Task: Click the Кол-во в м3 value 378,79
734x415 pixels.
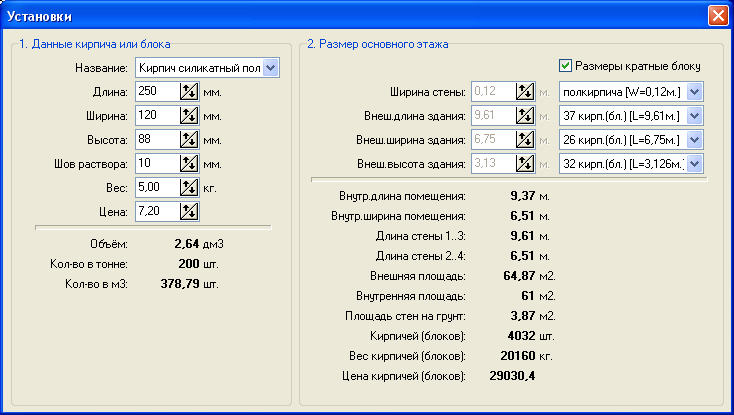Action: click(x=180, y=284)
